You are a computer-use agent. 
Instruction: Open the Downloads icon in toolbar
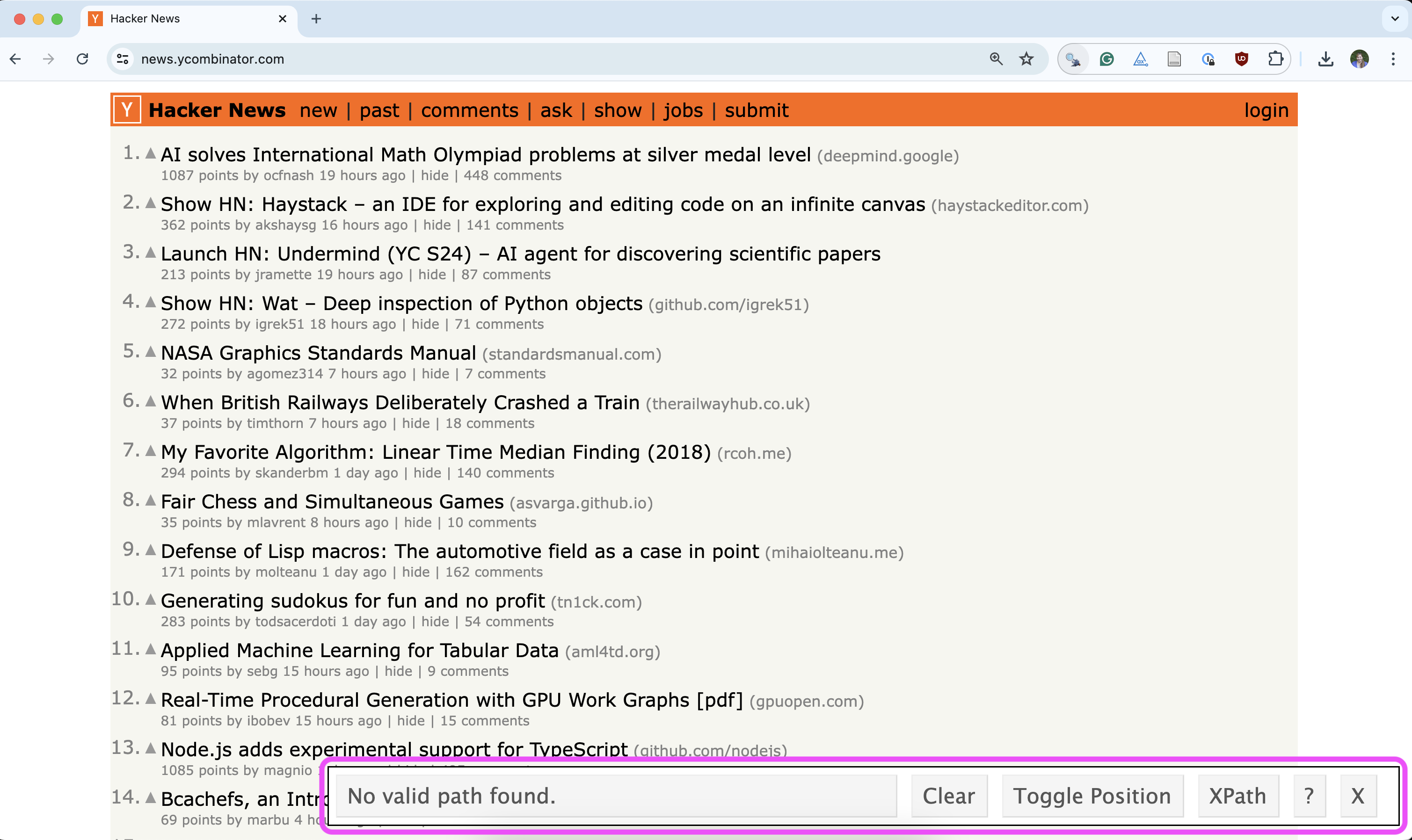pos(1325,59)
